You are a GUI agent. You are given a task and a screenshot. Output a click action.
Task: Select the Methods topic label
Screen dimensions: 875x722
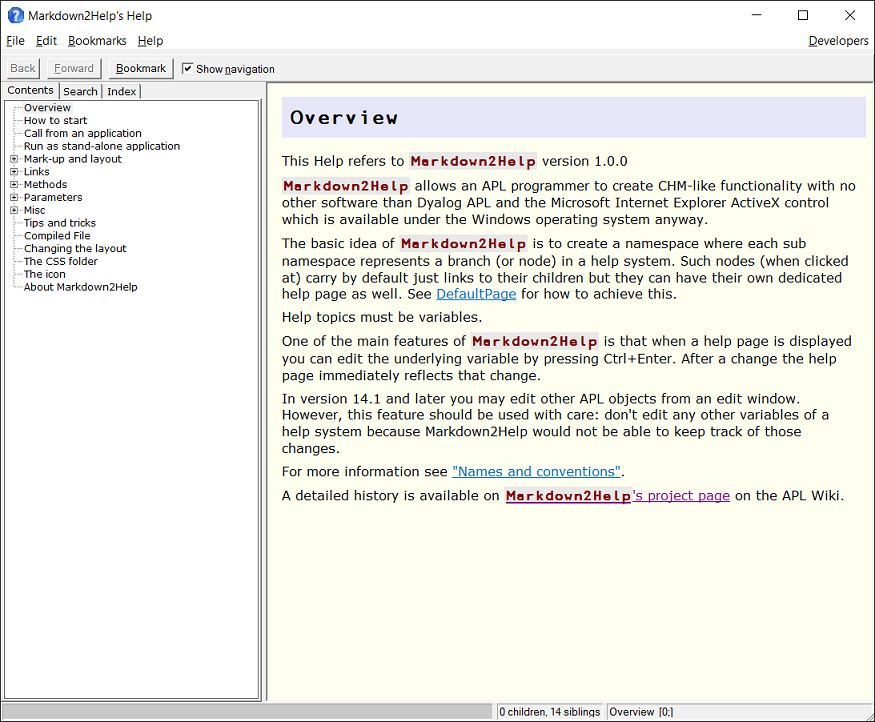click(45, 185)
